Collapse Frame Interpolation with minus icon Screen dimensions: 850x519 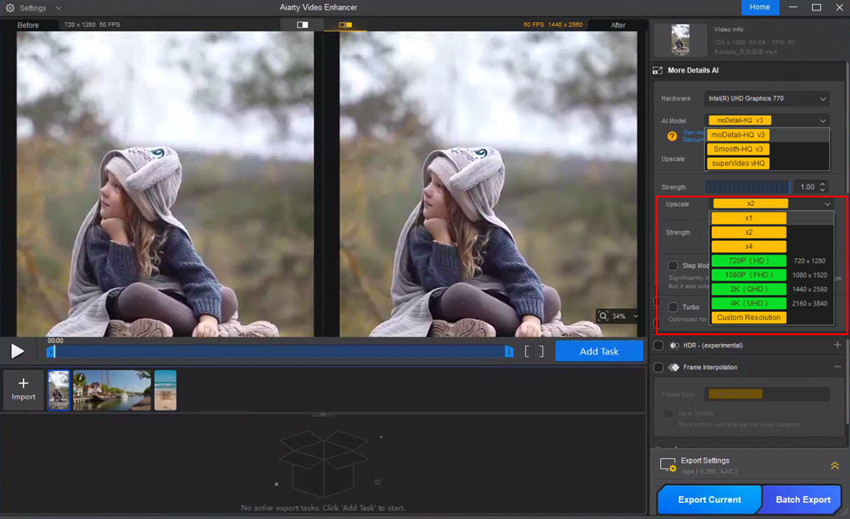tap(837, 367)
